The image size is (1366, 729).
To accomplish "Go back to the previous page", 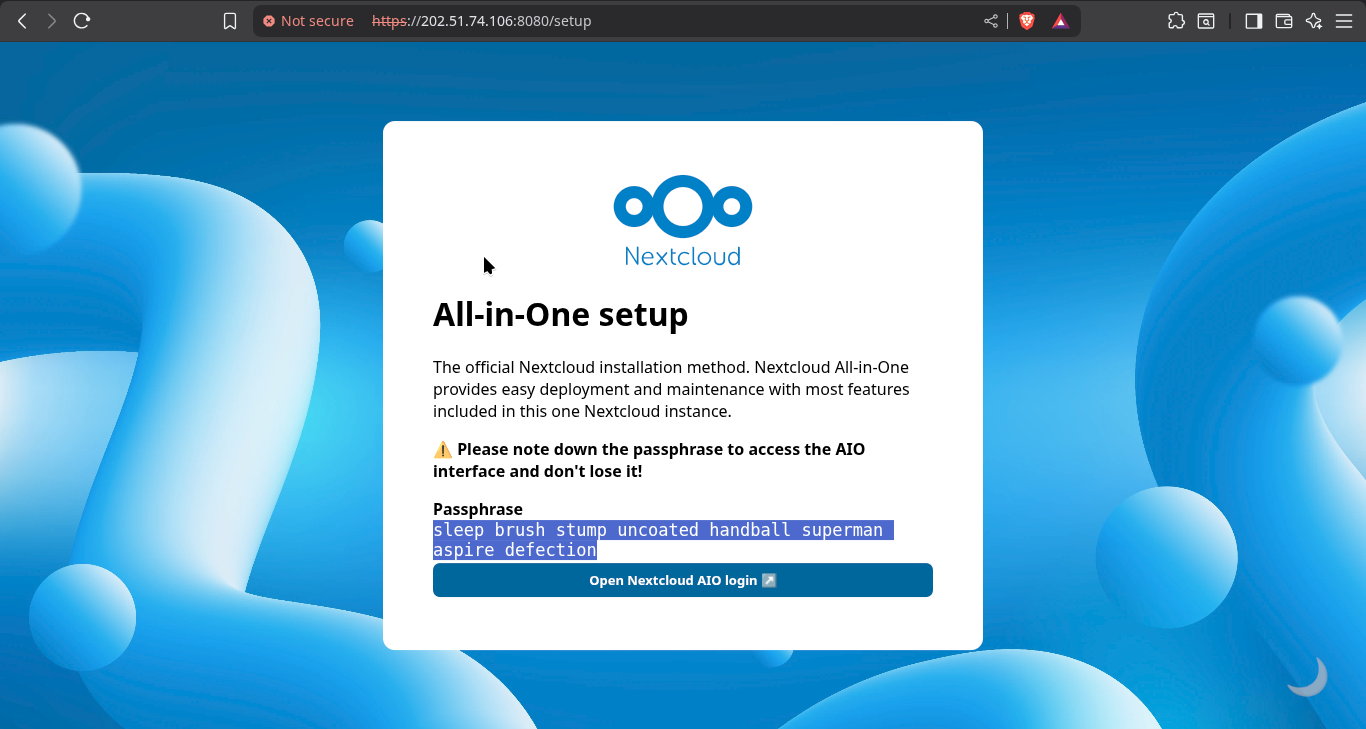I will [x=22, y=21].
